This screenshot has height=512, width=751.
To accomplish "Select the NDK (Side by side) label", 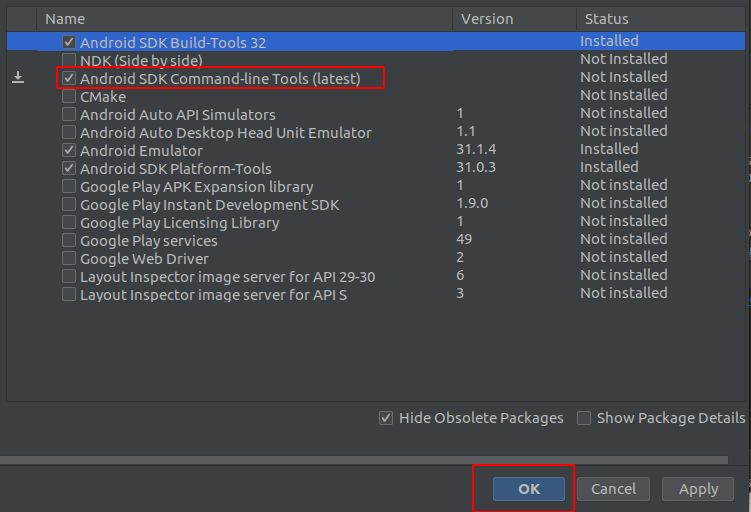I will point(141,61).
